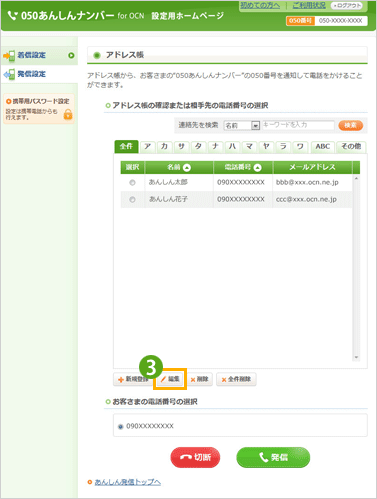
Task: Select the ヤ tab
Action: (x=266, y=147)
